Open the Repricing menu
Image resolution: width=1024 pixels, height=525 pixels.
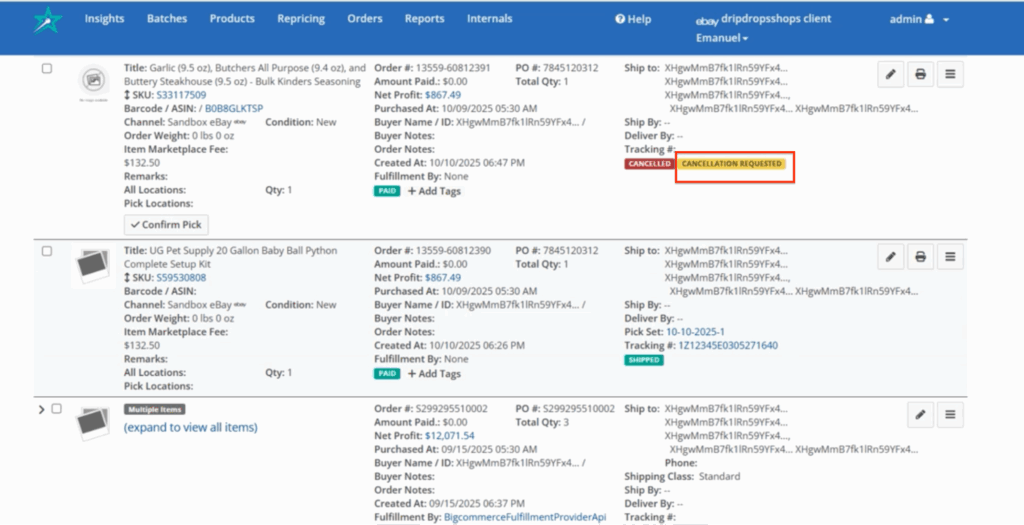pos(301,19)
